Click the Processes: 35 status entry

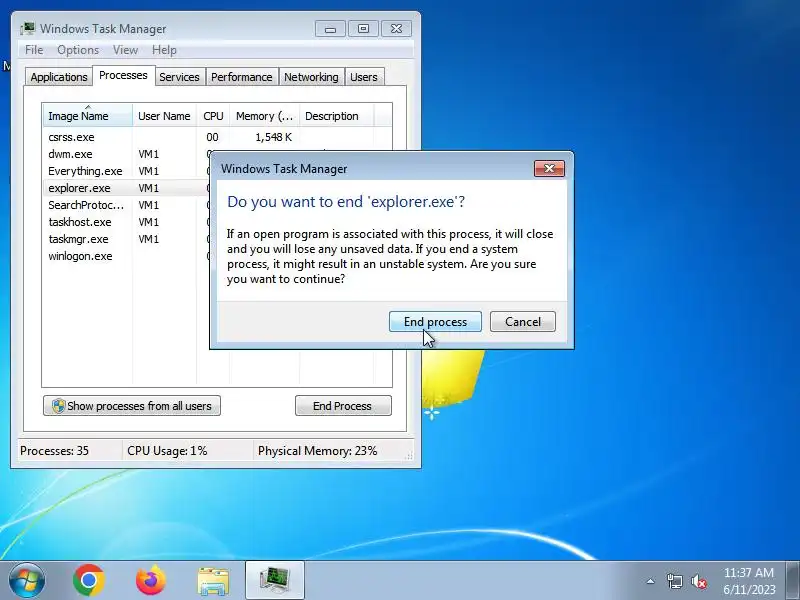click(x=55, y=451)
